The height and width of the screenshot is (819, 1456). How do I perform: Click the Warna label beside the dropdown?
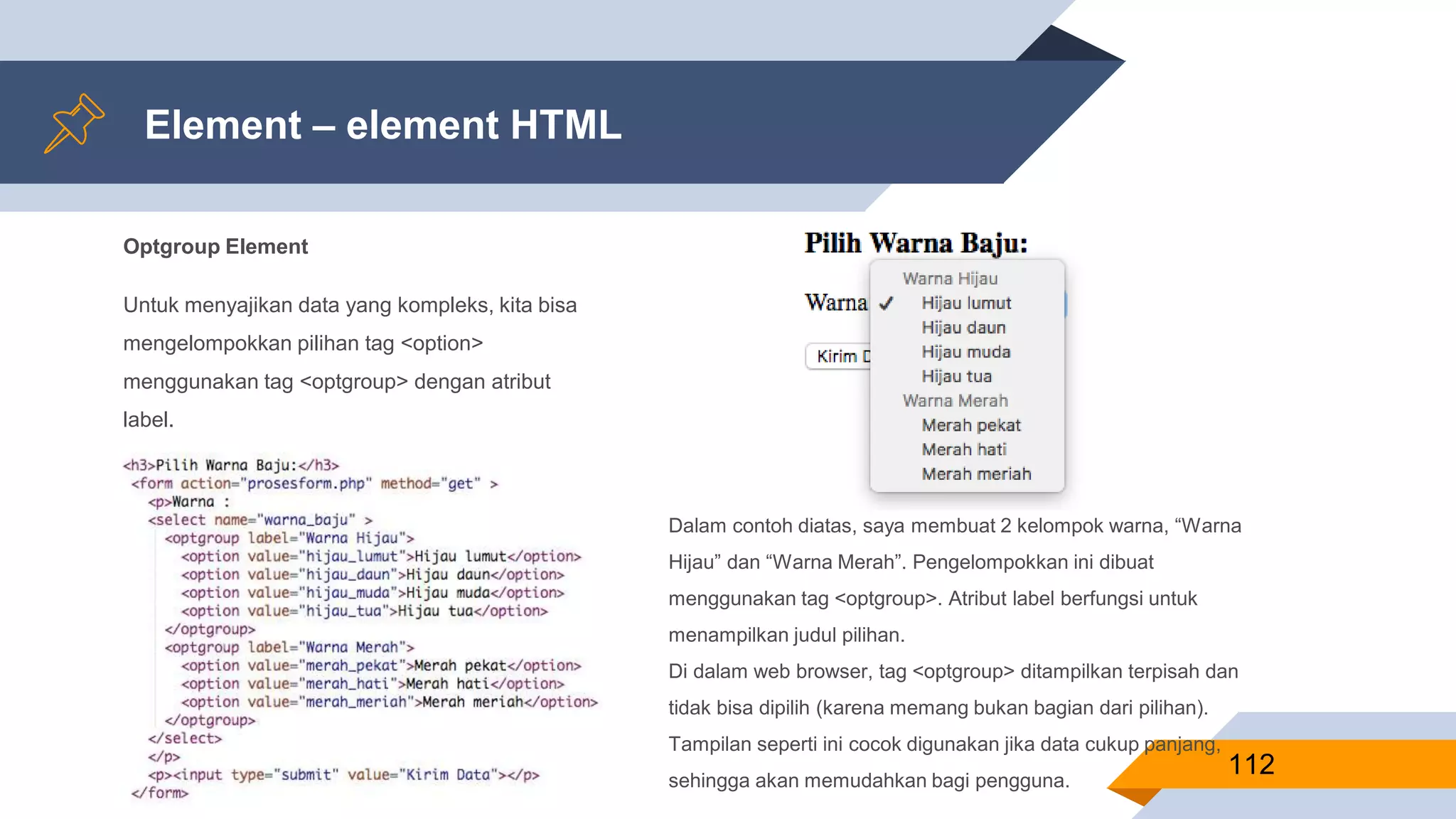point(836,302)
